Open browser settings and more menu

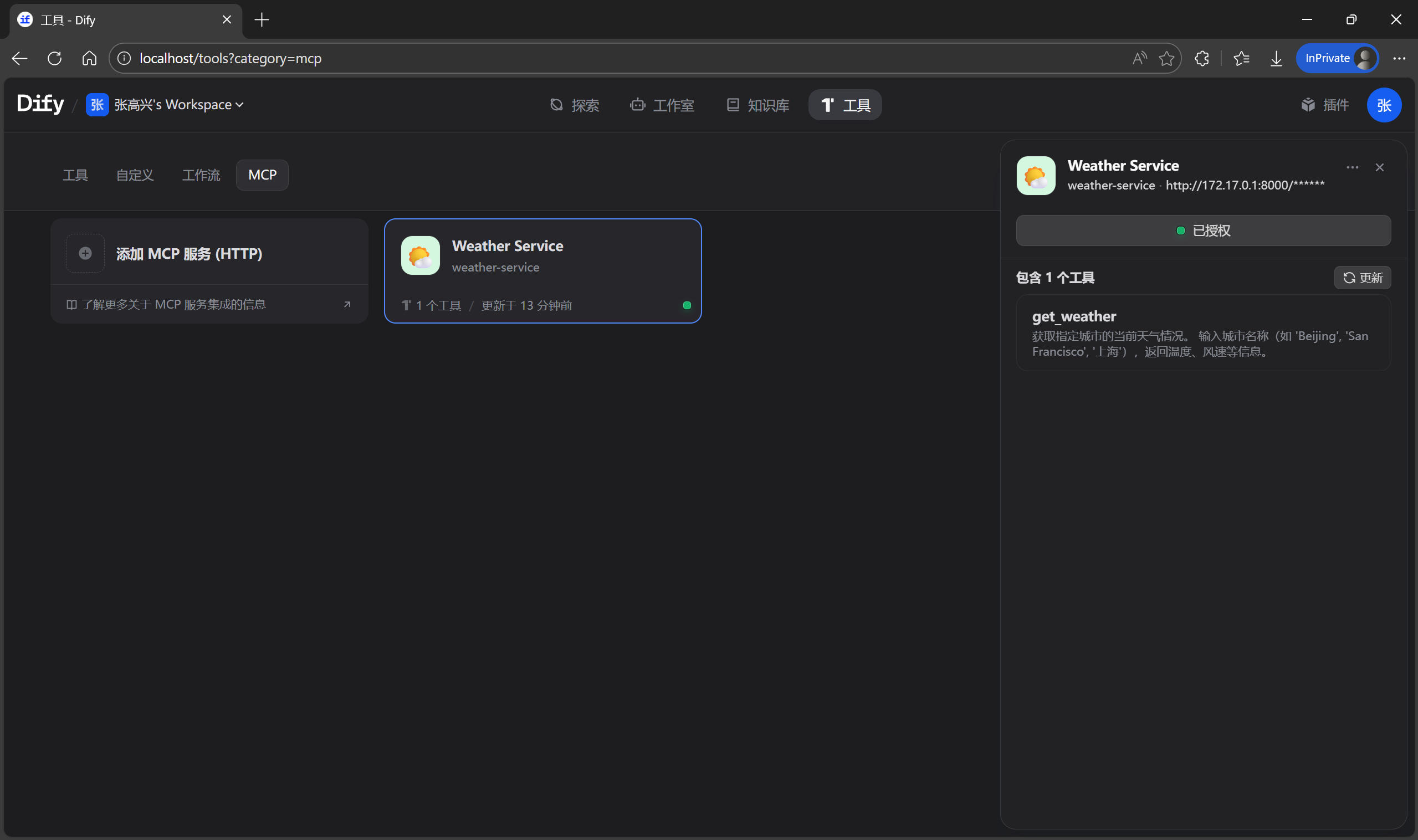click(x=1399, y=58)
